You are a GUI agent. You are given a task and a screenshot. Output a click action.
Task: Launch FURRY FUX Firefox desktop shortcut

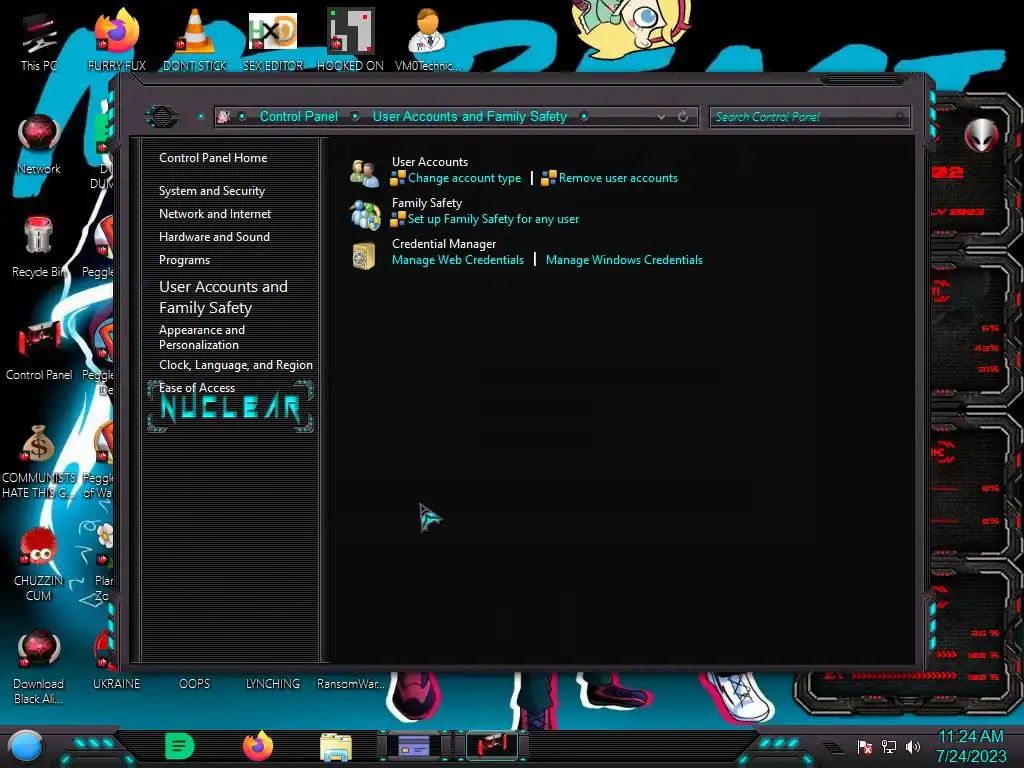pyautogui.click(x=116, y=40)
